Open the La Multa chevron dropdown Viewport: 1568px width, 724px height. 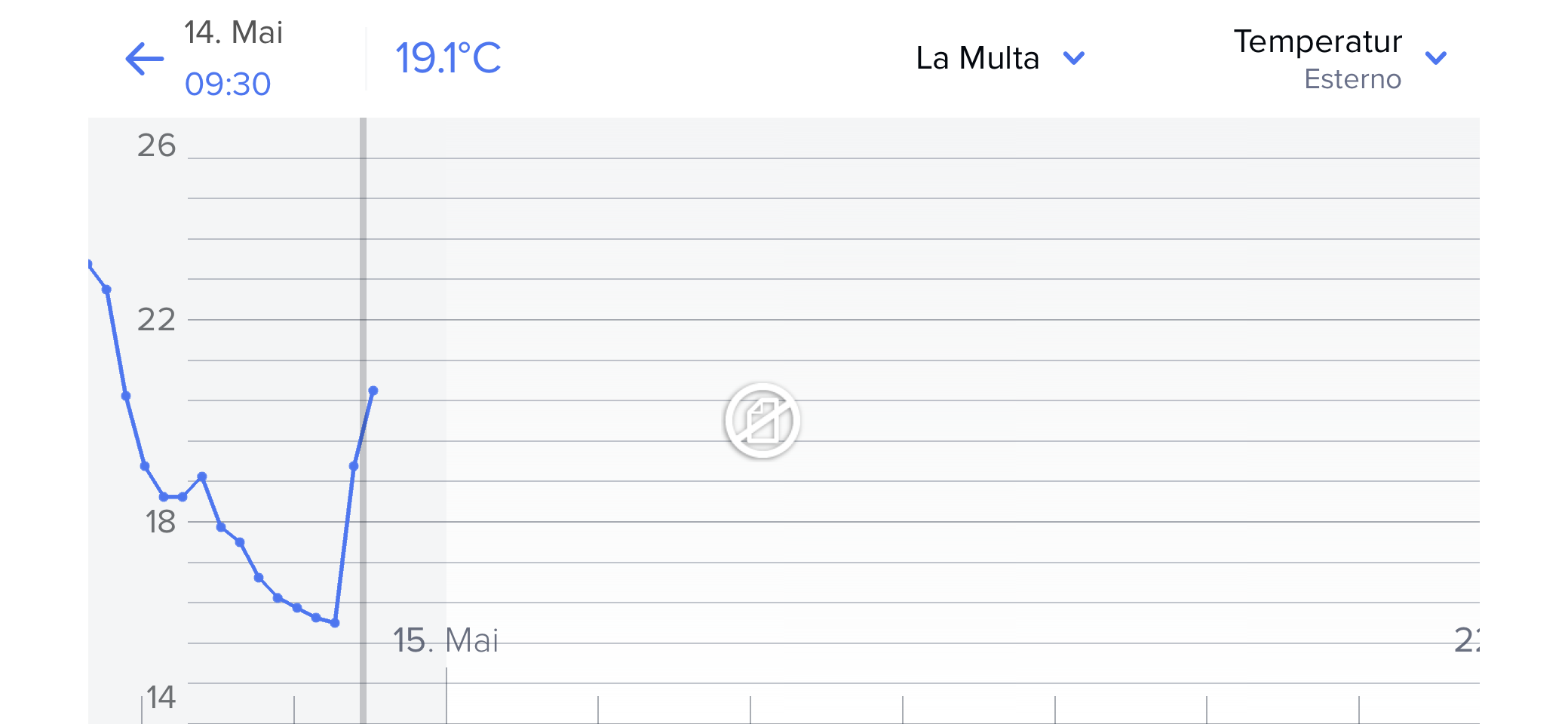[1073, 58]
